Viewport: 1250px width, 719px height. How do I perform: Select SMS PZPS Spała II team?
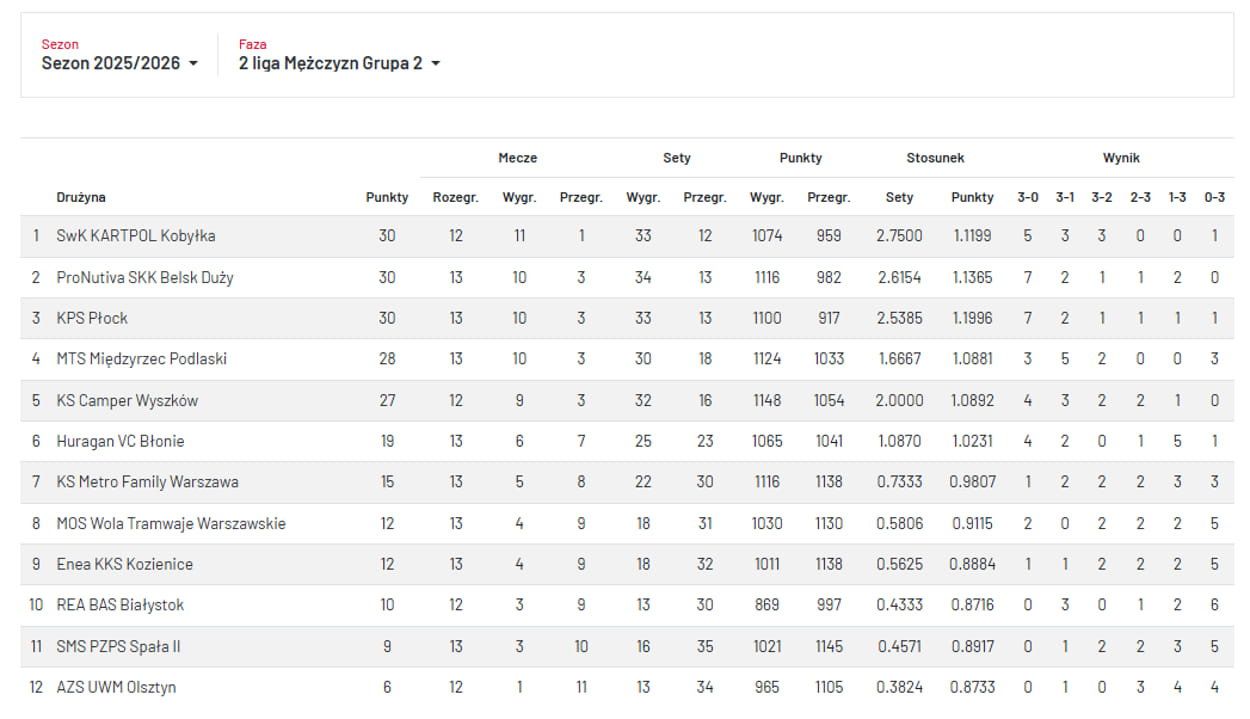[118, 646]
